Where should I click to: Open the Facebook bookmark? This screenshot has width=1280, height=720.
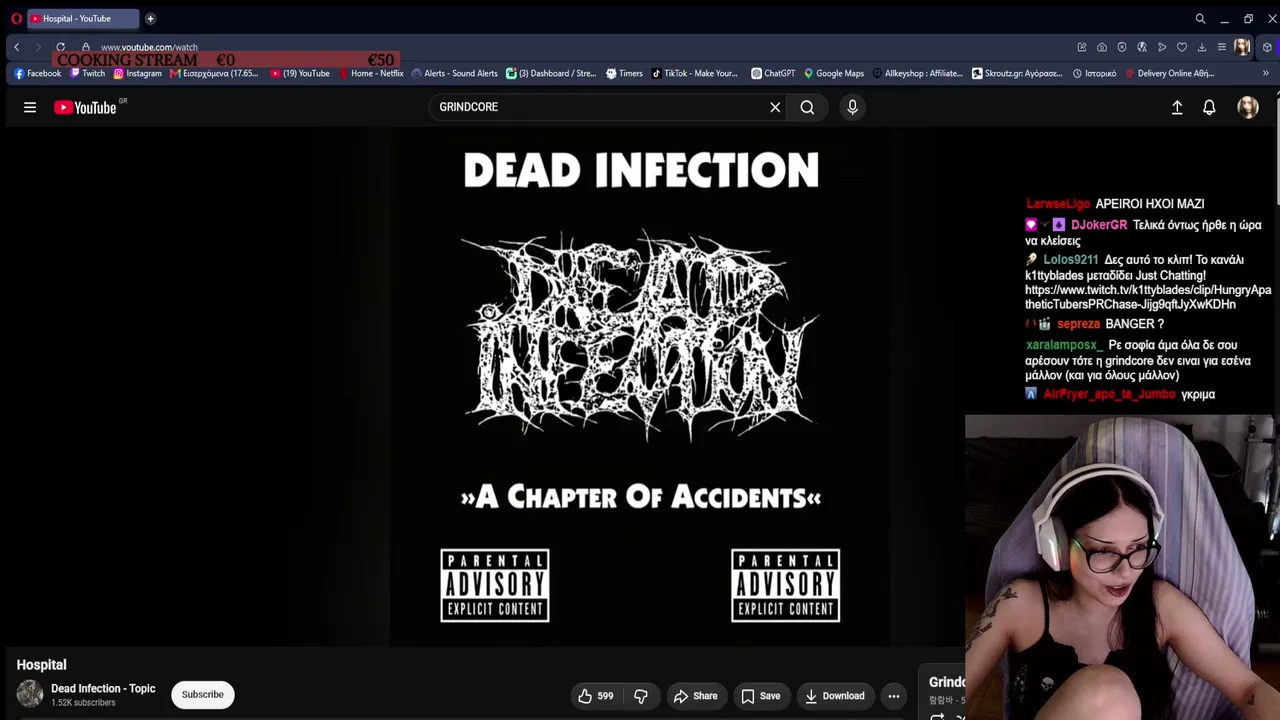(x=38, y=73)
